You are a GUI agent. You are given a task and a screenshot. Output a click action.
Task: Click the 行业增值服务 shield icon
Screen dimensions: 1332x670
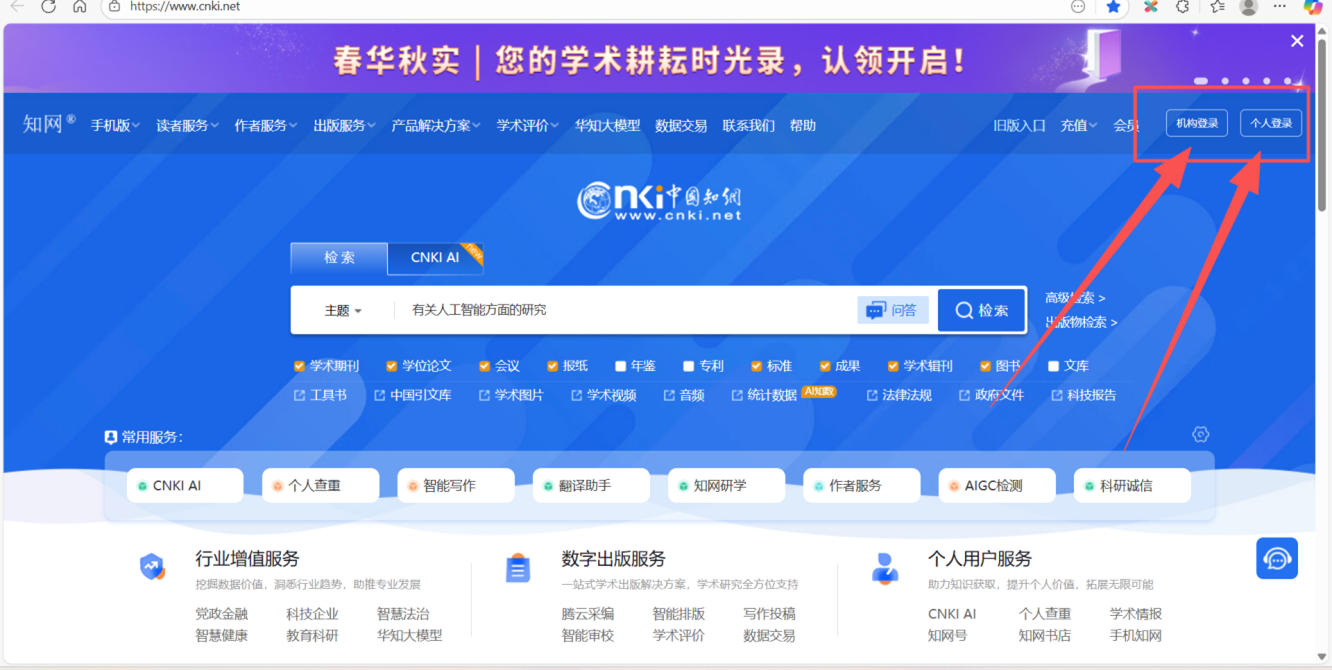tap(152, 567)
